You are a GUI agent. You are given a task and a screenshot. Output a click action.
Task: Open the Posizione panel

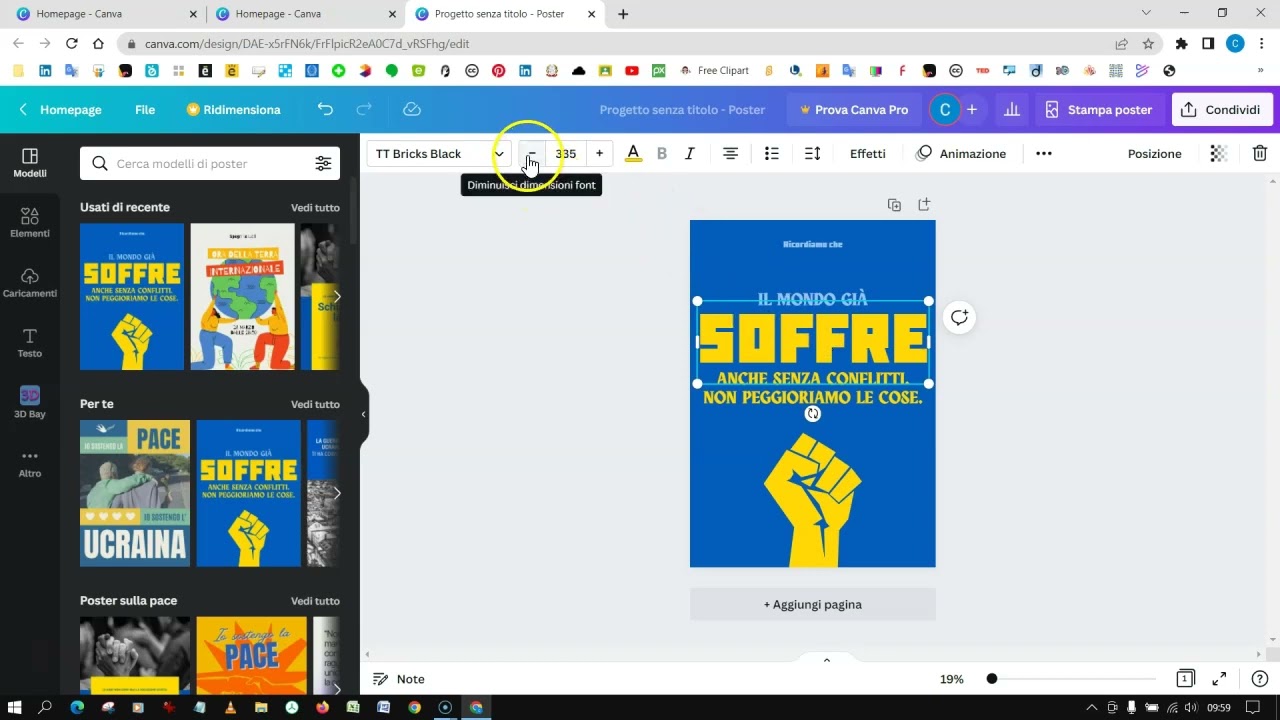coord(1155,153)
